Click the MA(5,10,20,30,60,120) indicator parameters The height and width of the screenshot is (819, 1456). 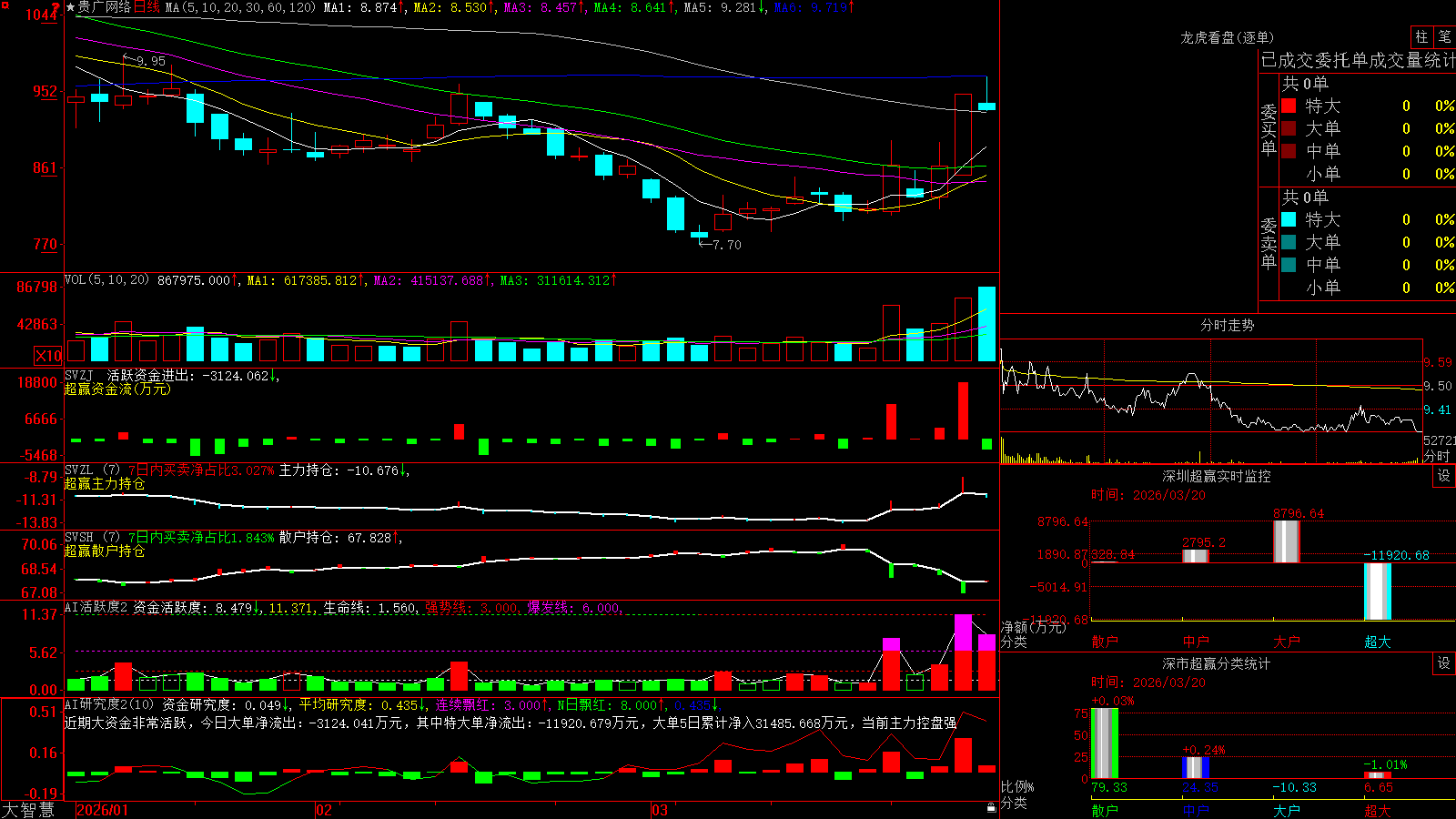(x=240, y=7)
